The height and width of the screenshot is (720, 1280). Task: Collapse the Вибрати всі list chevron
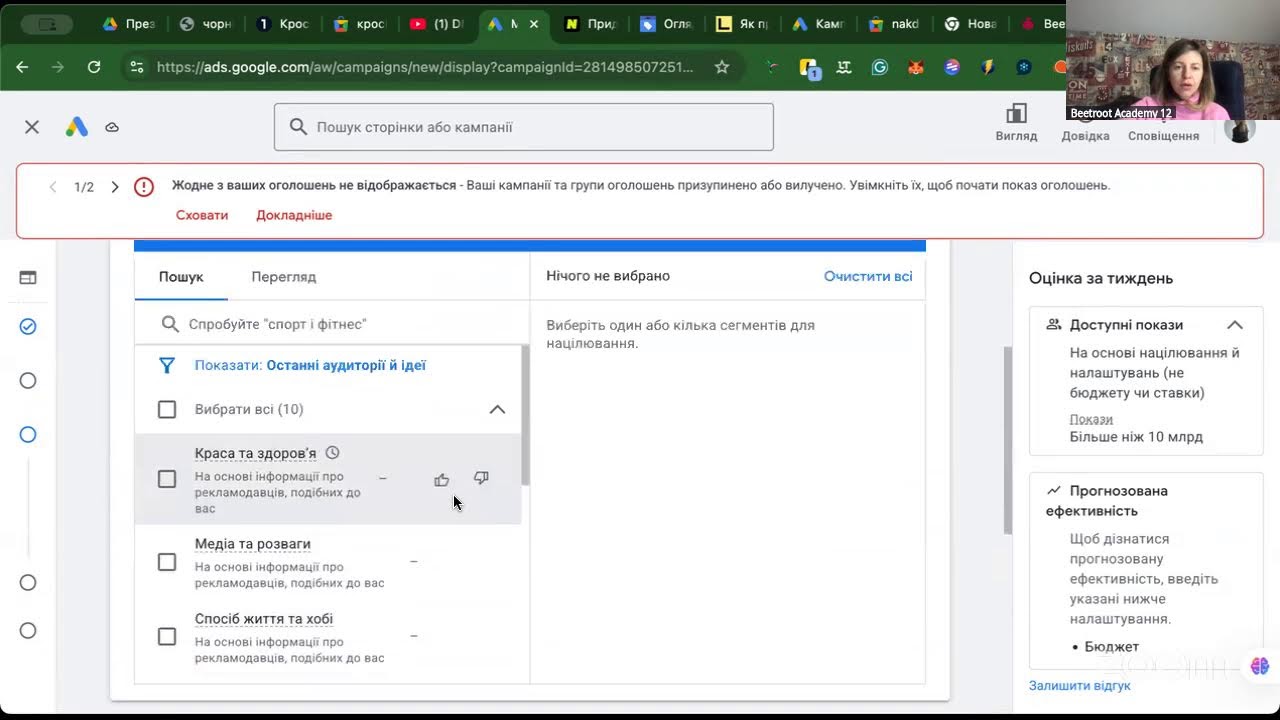point(497,409)
